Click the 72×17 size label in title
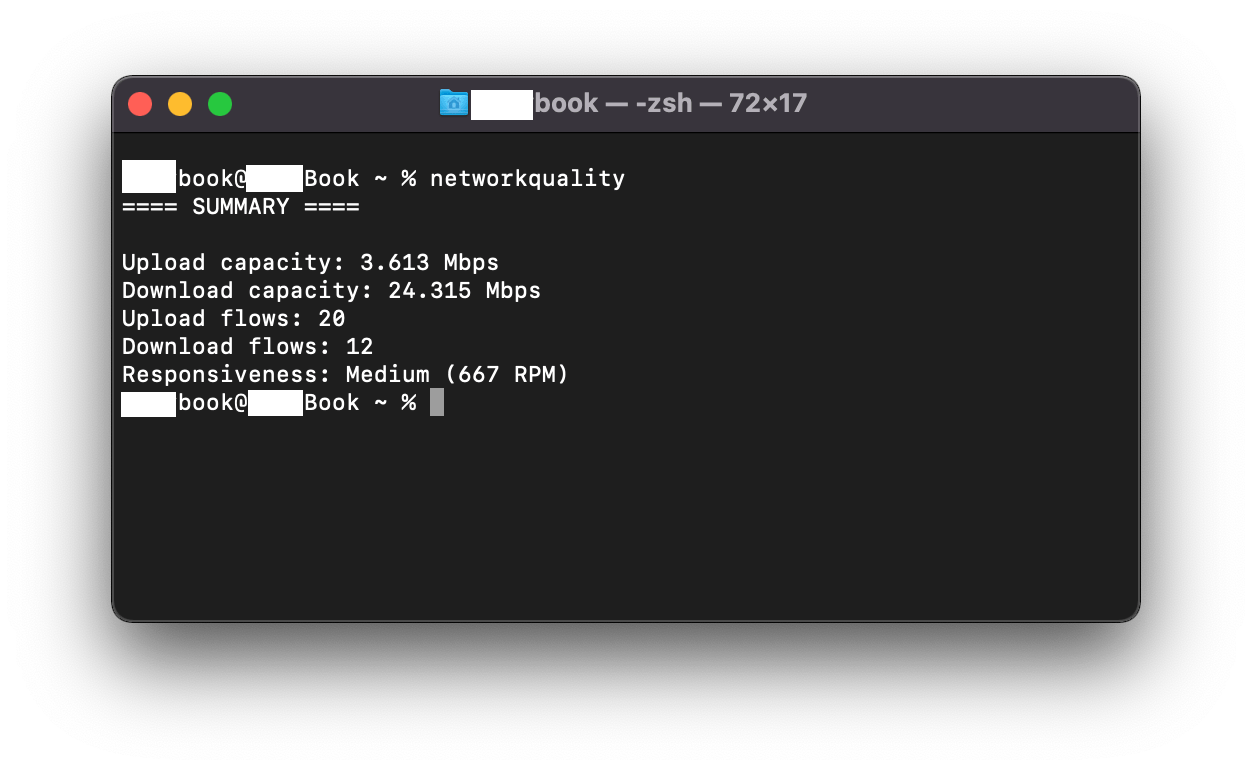 [x=768, y=103]
